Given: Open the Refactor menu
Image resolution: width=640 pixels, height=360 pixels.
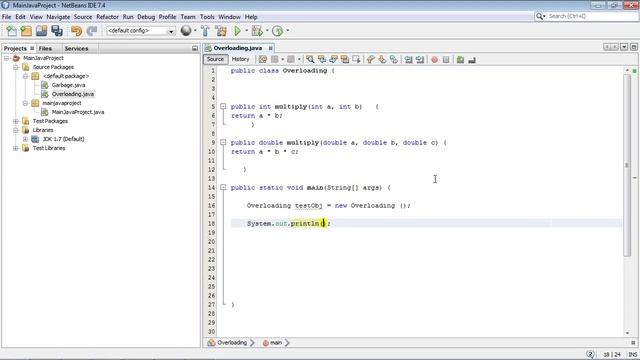Looking at the screenshot, I should tap(107, 17).
